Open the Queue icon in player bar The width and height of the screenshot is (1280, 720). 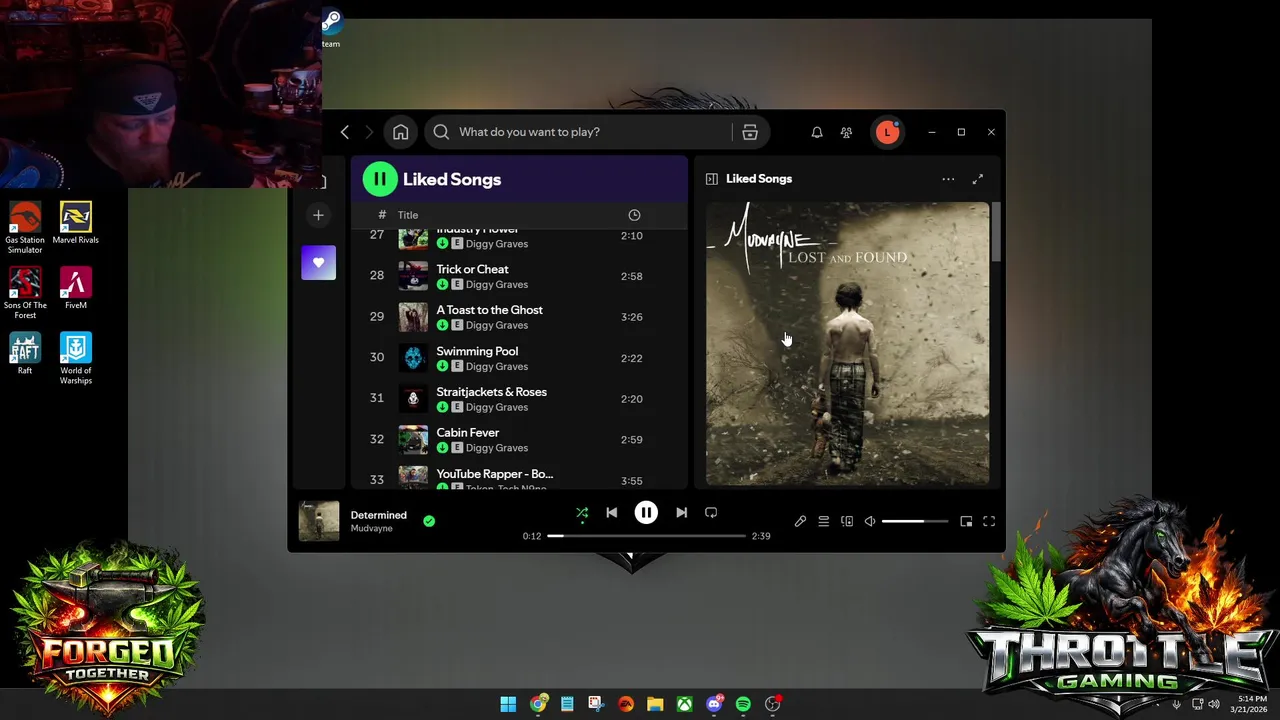click(823, 521)
